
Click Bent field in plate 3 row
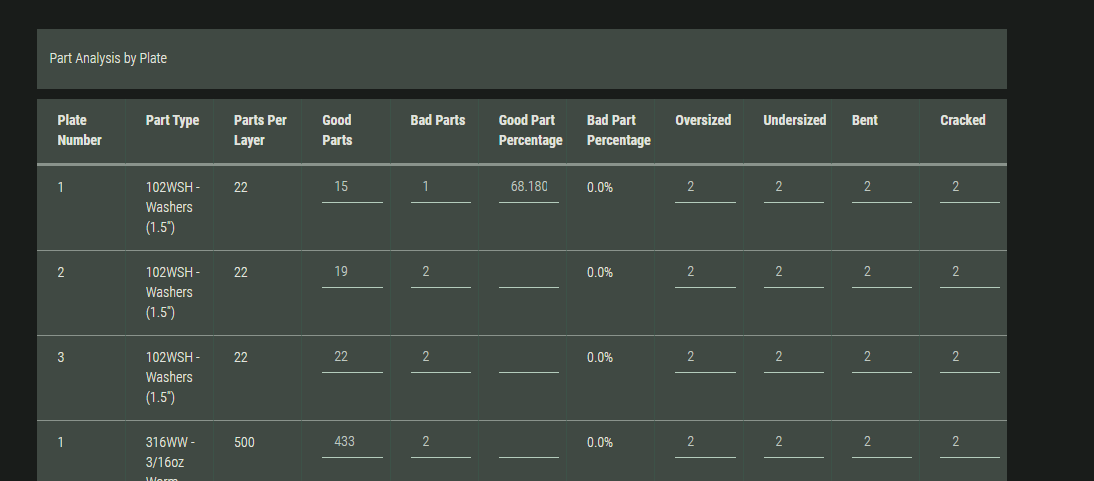tap(882, 357)
